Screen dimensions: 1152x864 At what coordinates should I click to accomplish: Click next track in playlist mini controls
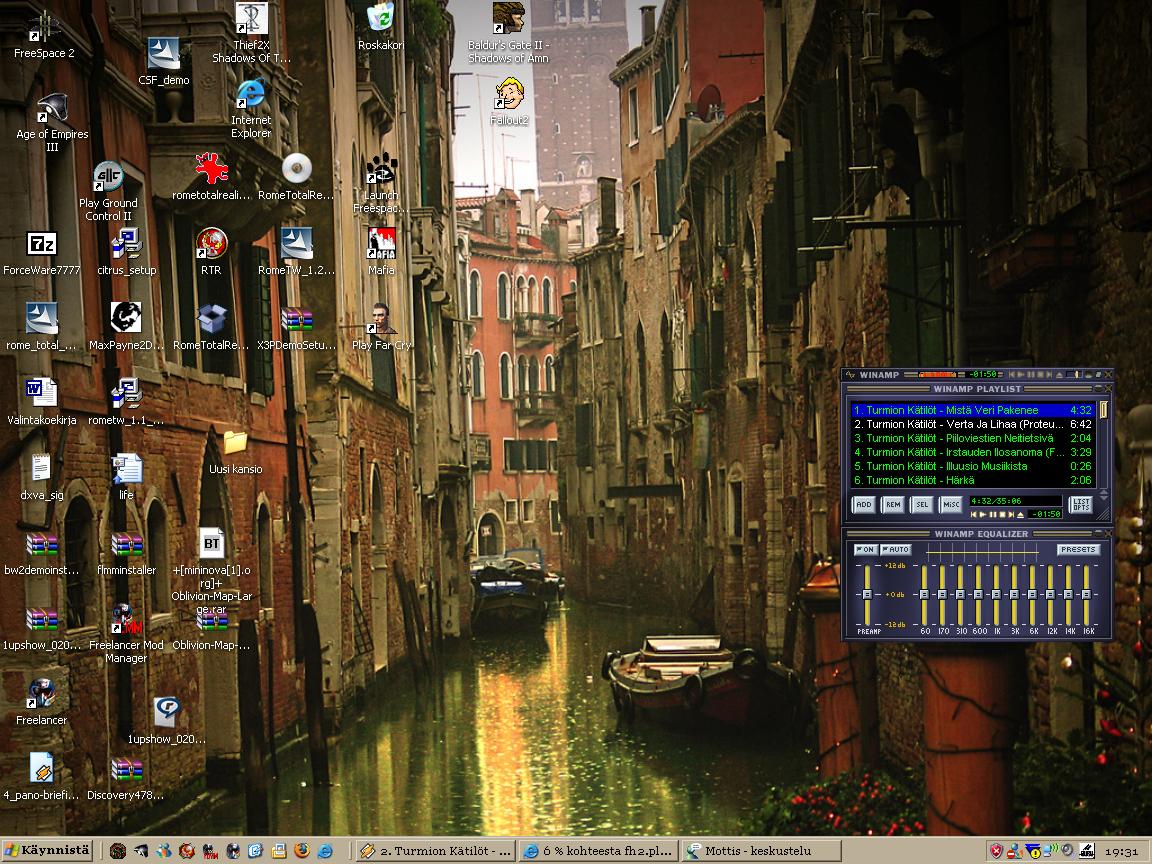click(1011, 514)
